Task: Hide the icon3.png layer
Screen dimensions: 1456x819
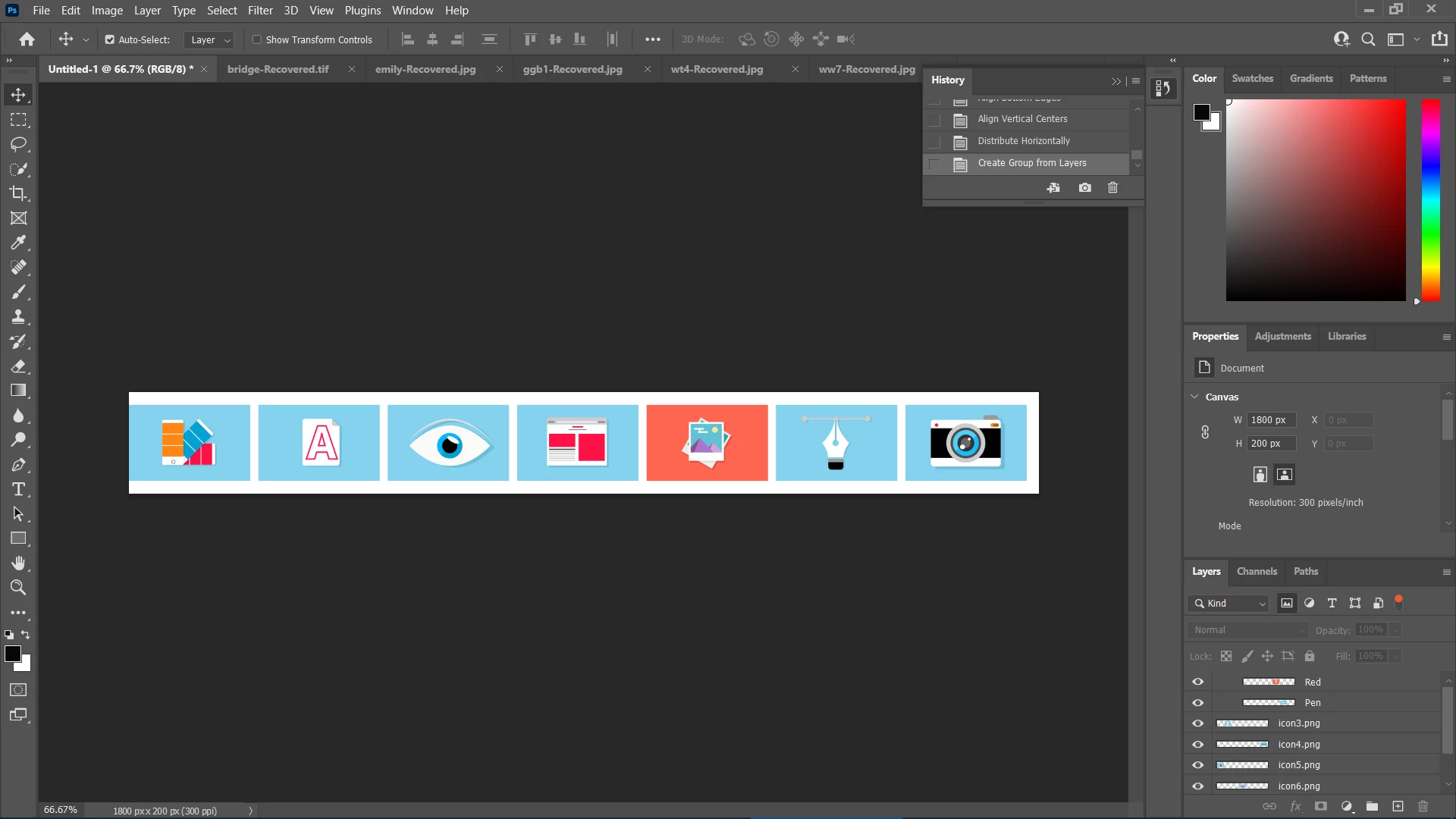Action: (x=1198, y=723)
